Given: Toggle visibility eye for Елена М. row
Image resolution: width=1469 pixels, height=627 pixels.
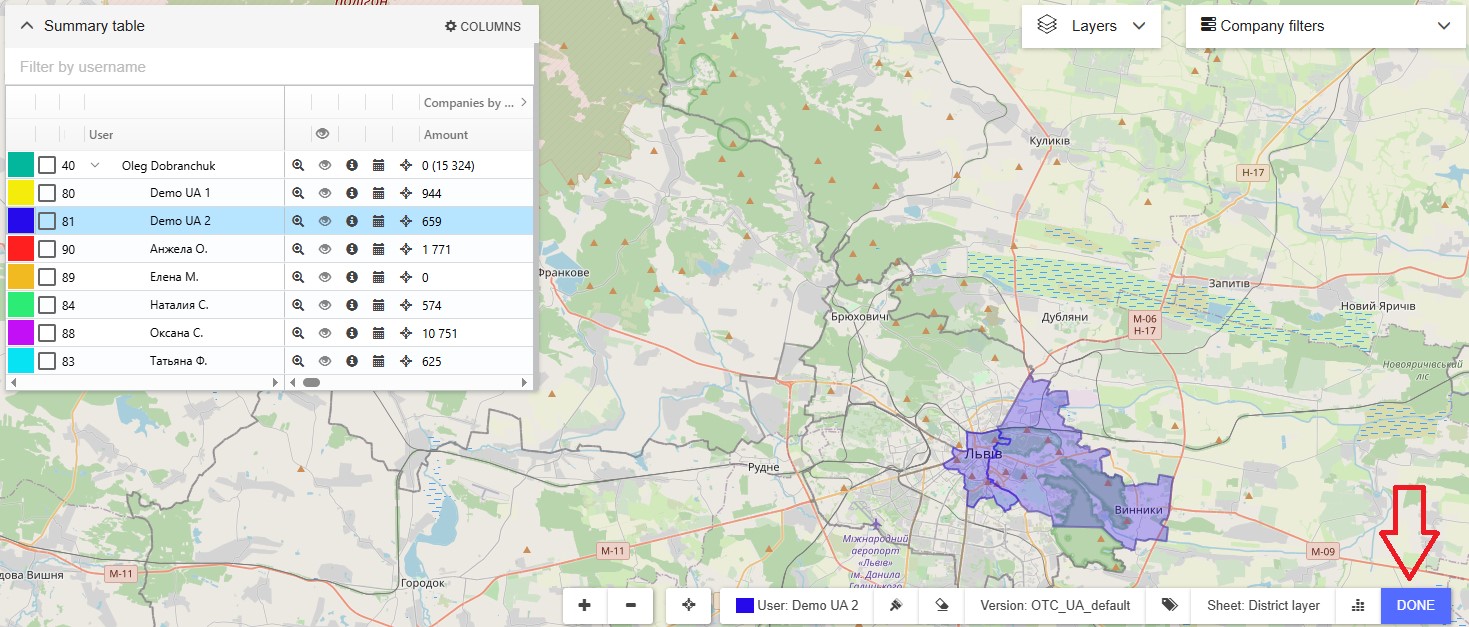Looking at the screenshot, I should pyautogui.click(x=324, y=277).
